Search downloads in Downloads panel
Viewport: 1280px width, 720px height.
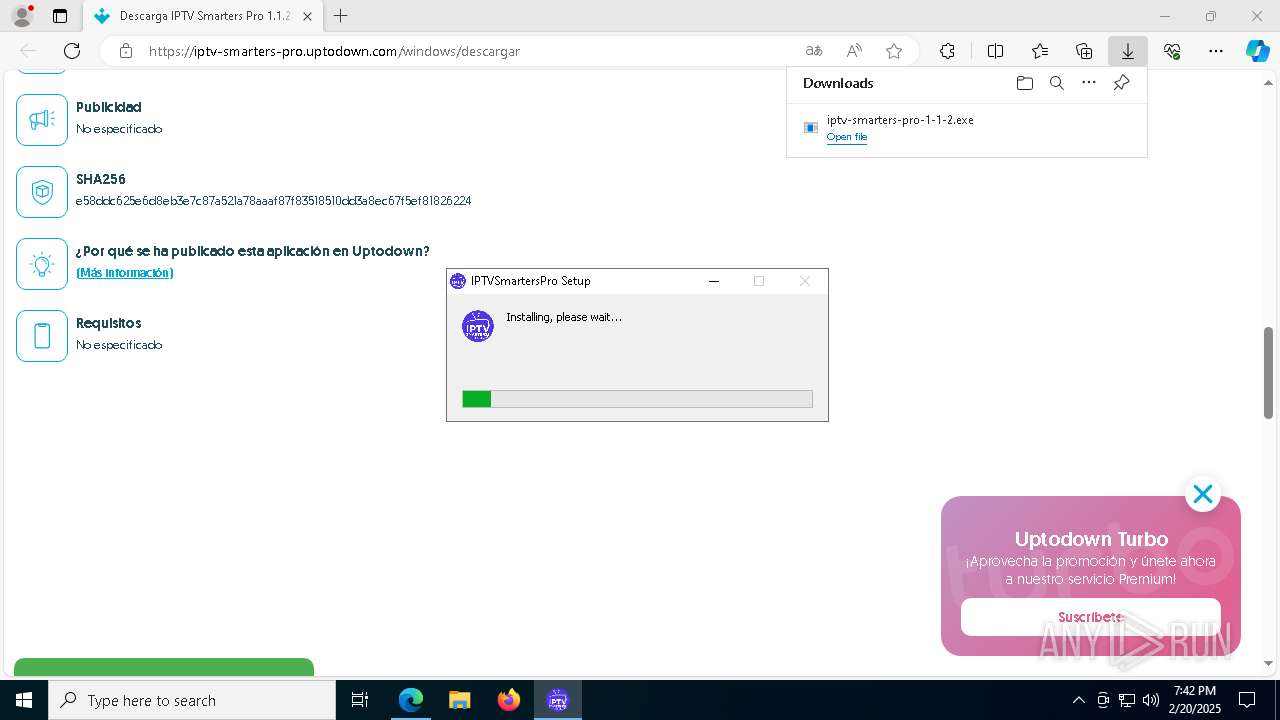pyautogui.click(x=1057, y=83)
